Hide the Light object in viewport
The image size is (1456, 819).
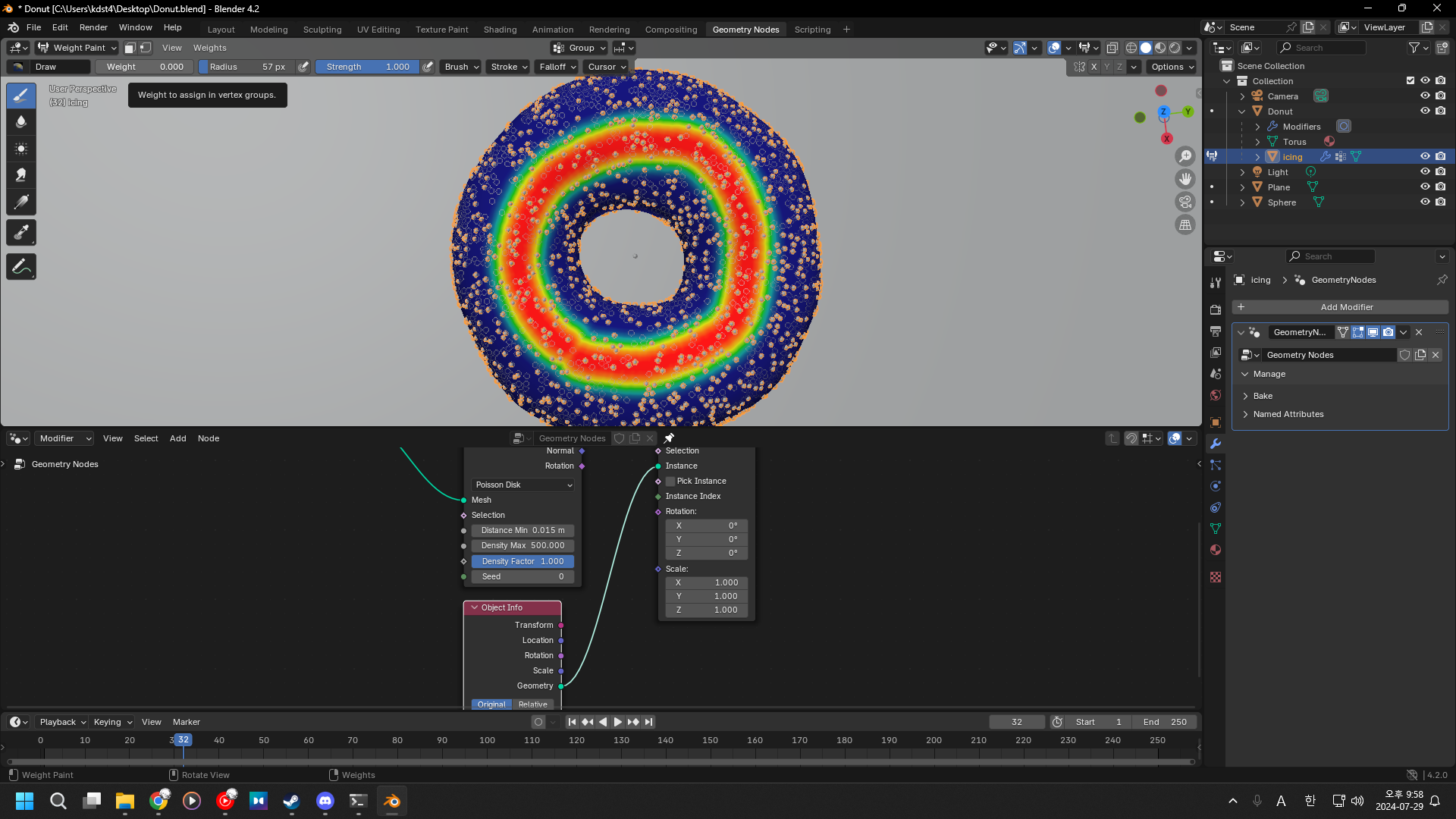[1425, 172]
